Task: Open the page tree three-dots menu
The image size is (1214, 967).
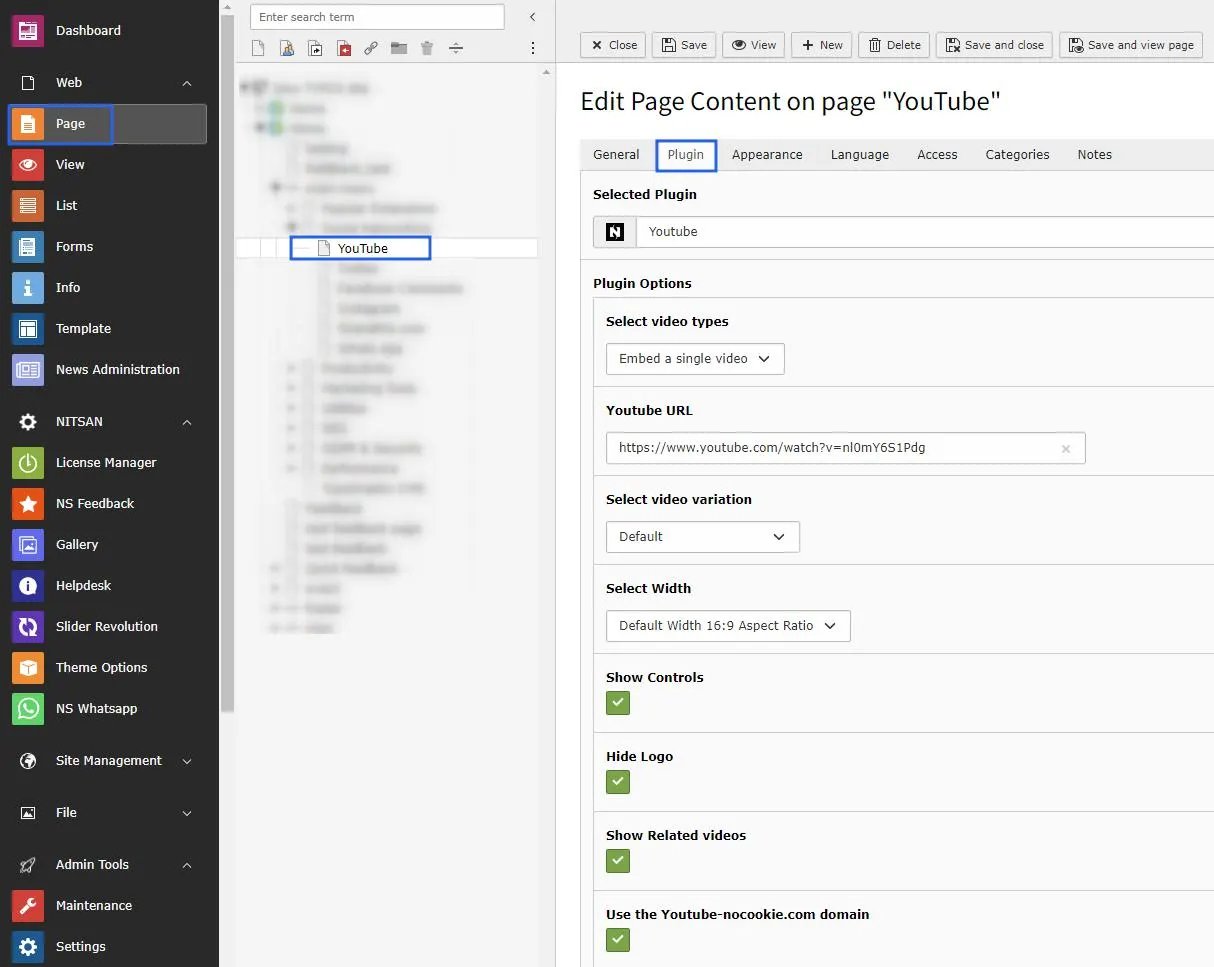Action: coord(533,48)
